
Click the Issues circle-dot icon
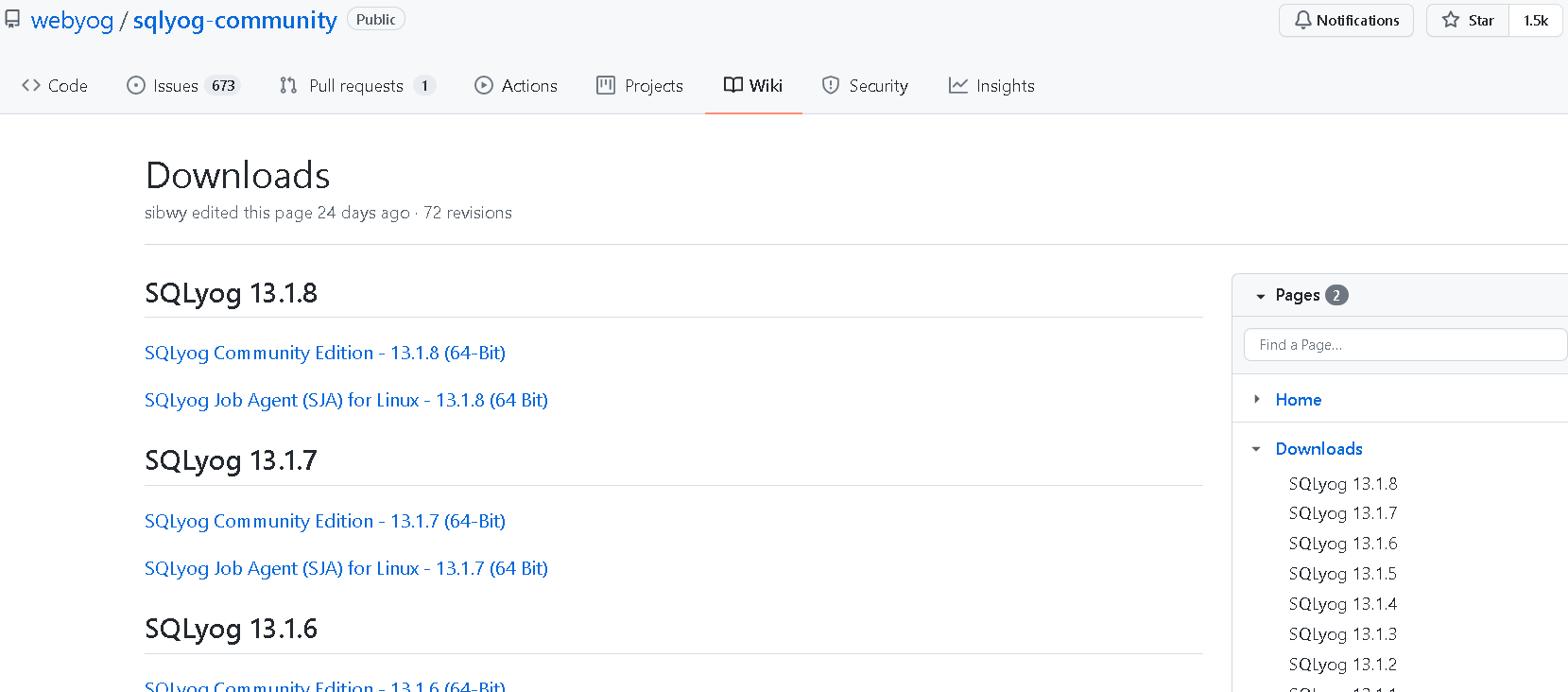click(x=136, y=85)
